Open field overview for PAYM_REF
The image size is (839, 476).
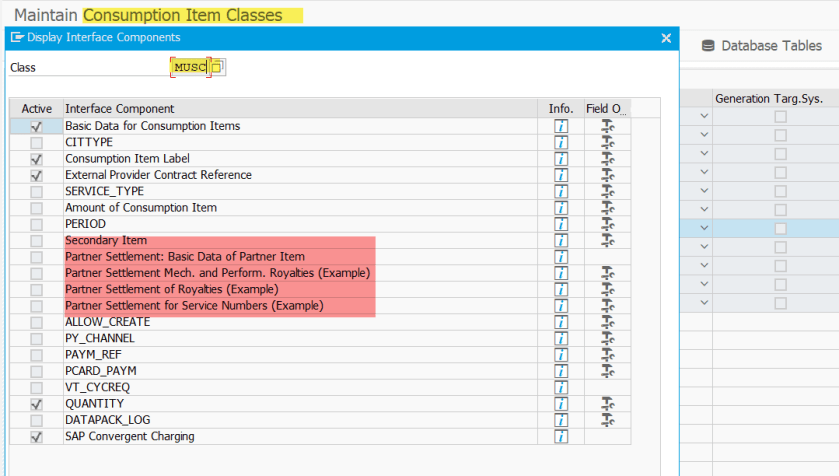607,355
